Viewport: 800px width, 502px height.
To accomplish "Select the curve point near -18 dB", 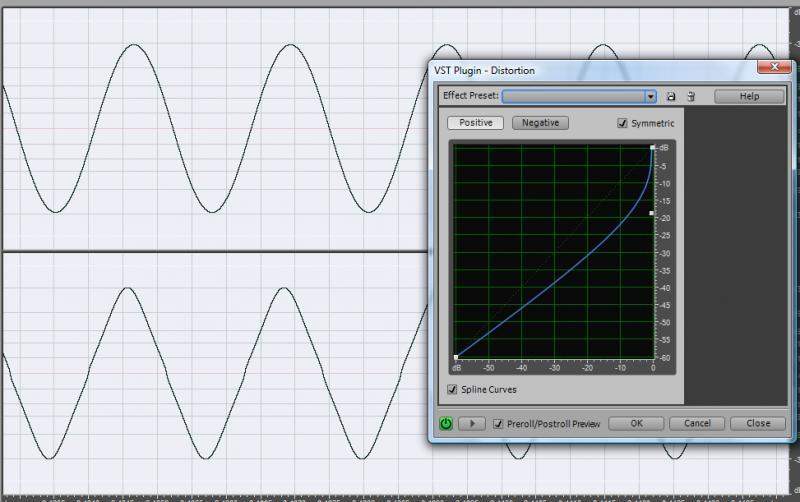I will [x=653, y=213].
